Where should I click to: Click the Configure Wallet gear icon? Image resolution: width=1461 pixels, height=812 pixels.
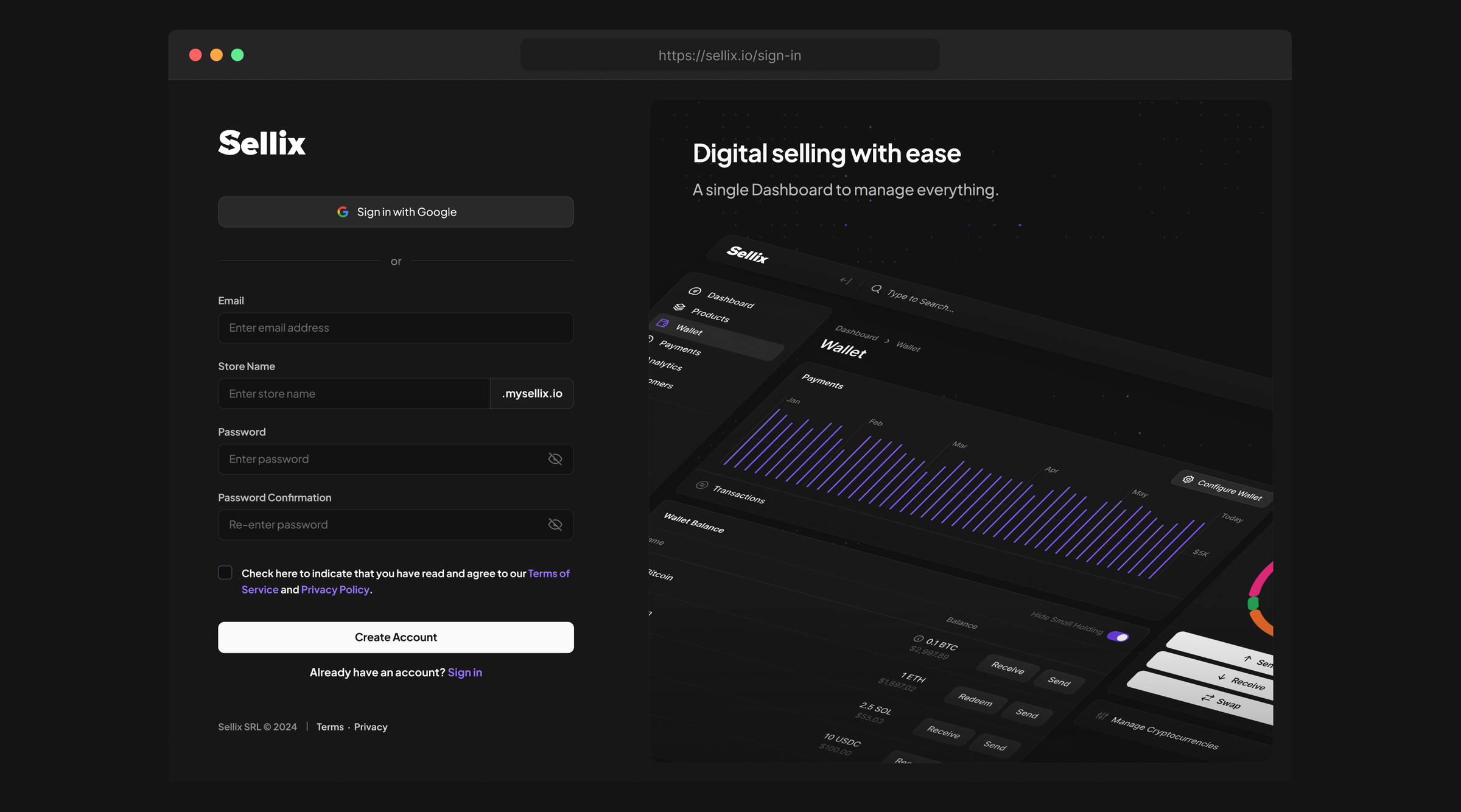click(x=1188, y=480)
